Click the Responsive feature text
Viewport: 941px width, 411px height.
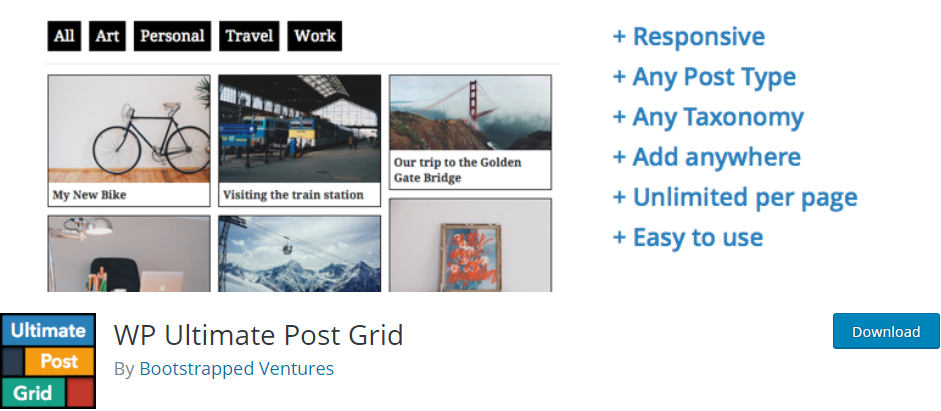click(688, 37)
